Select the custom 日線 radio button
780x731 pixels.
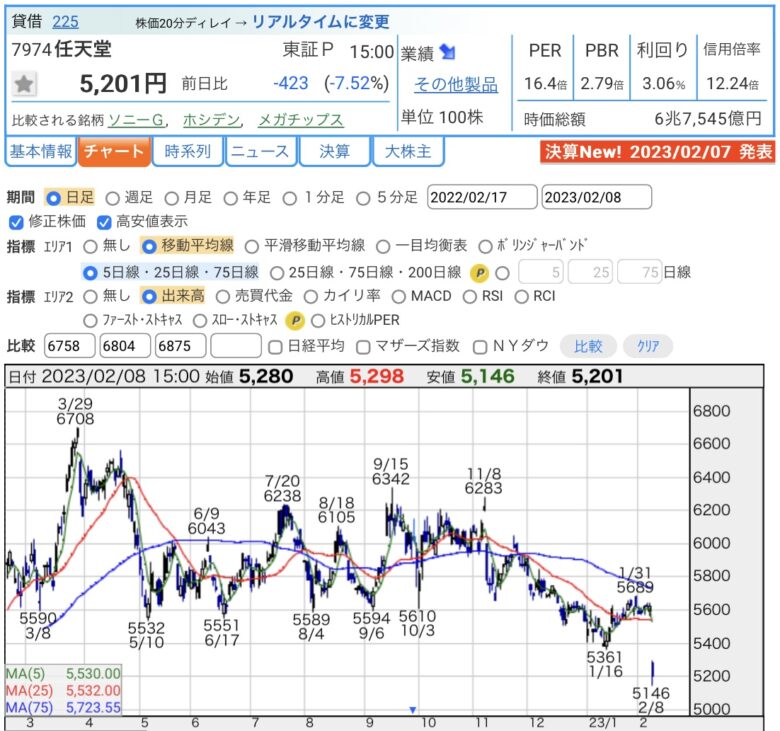pos(502,273)
